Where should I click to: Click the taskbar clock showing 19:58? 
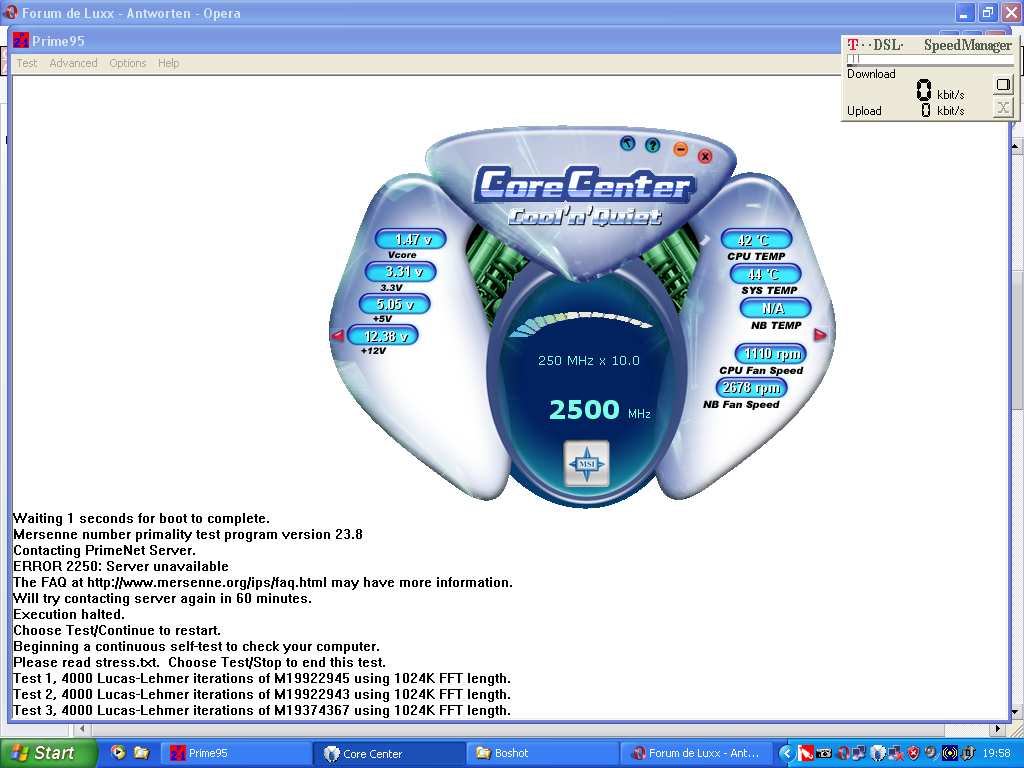click(996, 753)
